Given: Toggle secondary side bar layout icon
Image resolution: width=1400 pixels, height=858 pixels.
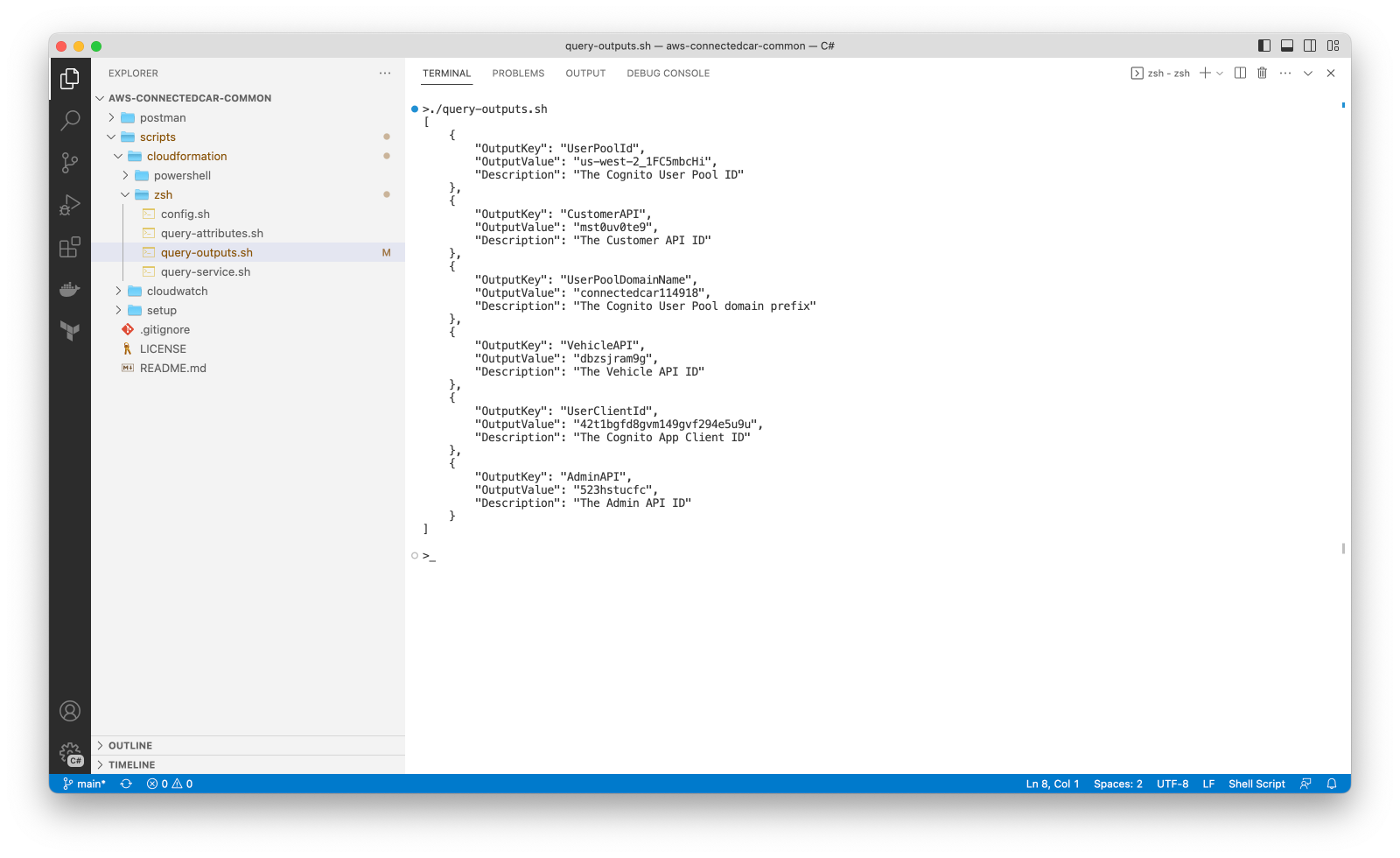Looking at the screenshot, I should click(1310, 46).
